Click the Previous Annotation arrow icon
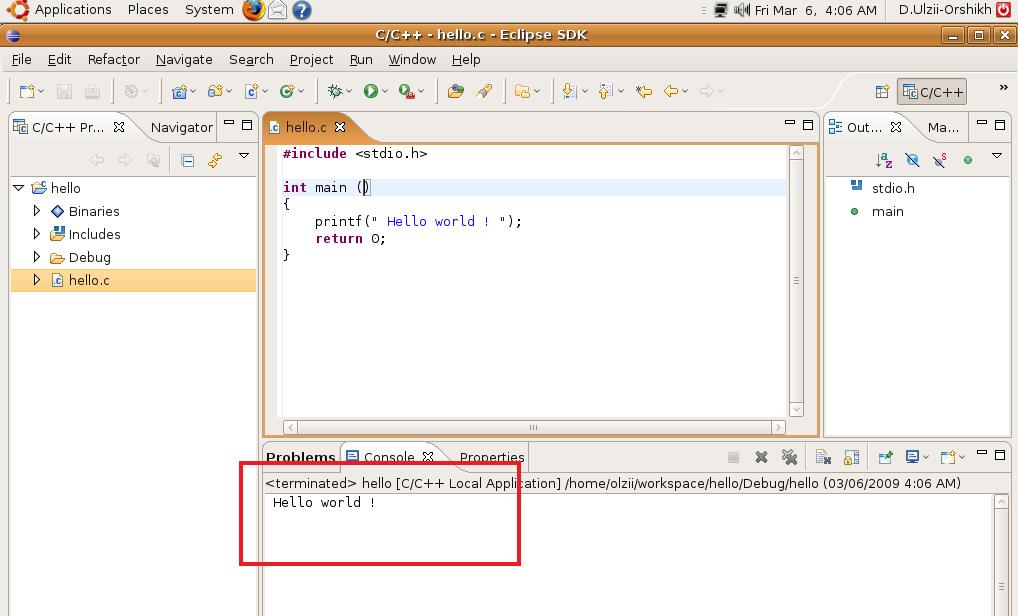1018x616 pixels. click(606, 92)
